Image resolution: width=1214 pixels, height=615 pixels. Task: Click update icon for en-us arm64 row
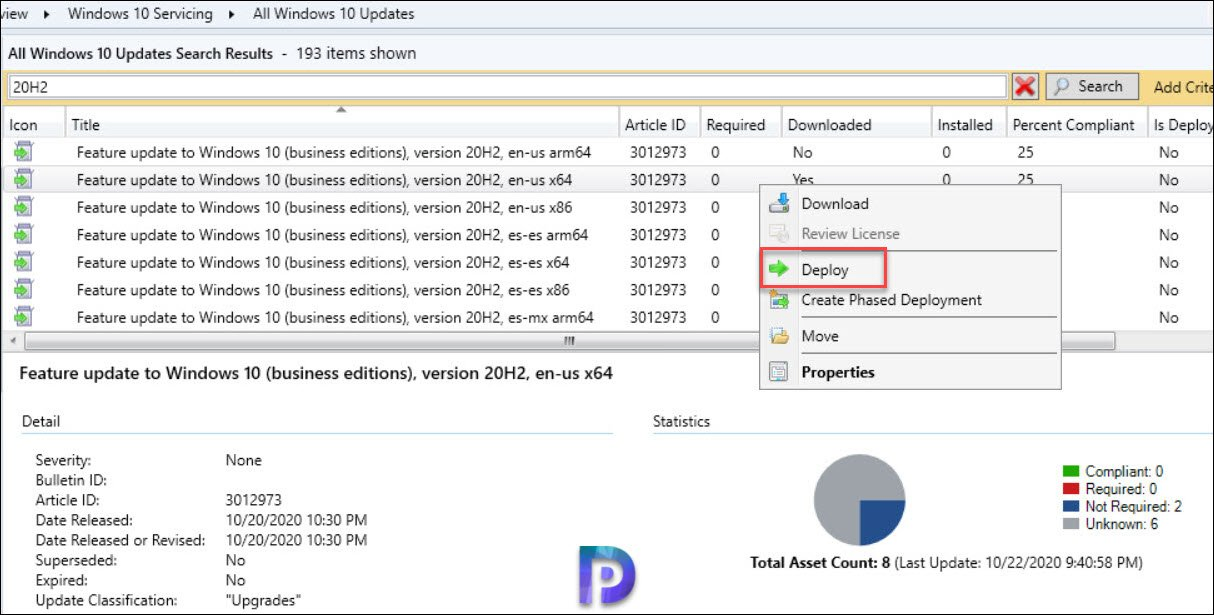(23, 153)
